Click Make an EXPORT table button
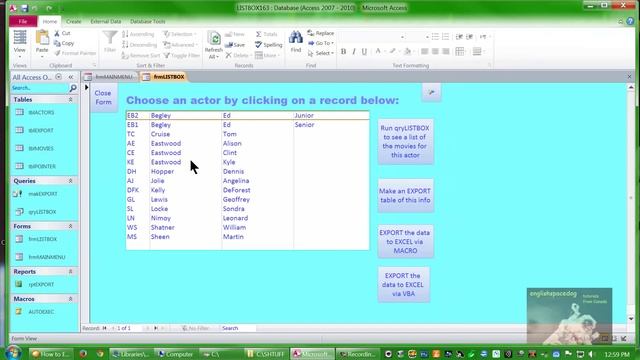This screenshot has height=360, width=640. click(405, 196)
